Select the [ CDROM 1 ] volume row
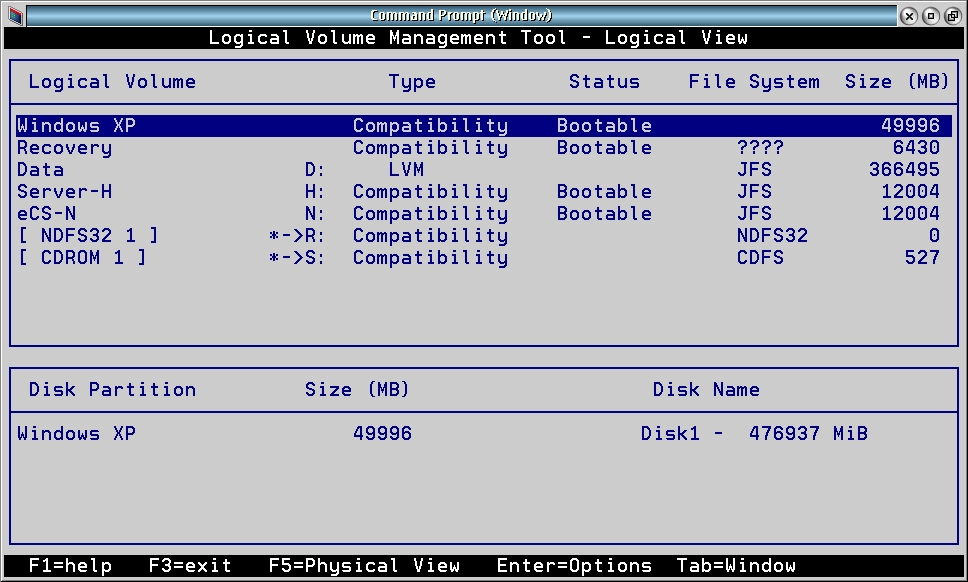The image size is (968, 582). (x=484, y=258)
